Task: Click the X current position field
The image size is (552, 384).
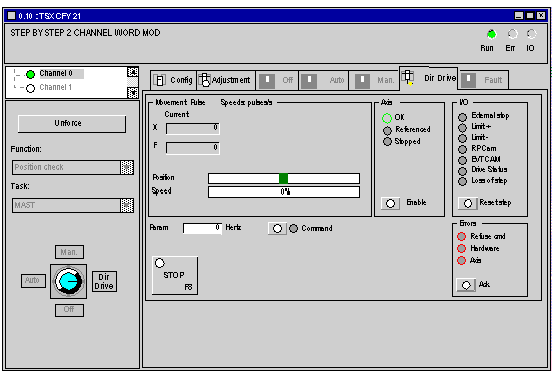Action: pyautogui.click(x=193, y=128)
